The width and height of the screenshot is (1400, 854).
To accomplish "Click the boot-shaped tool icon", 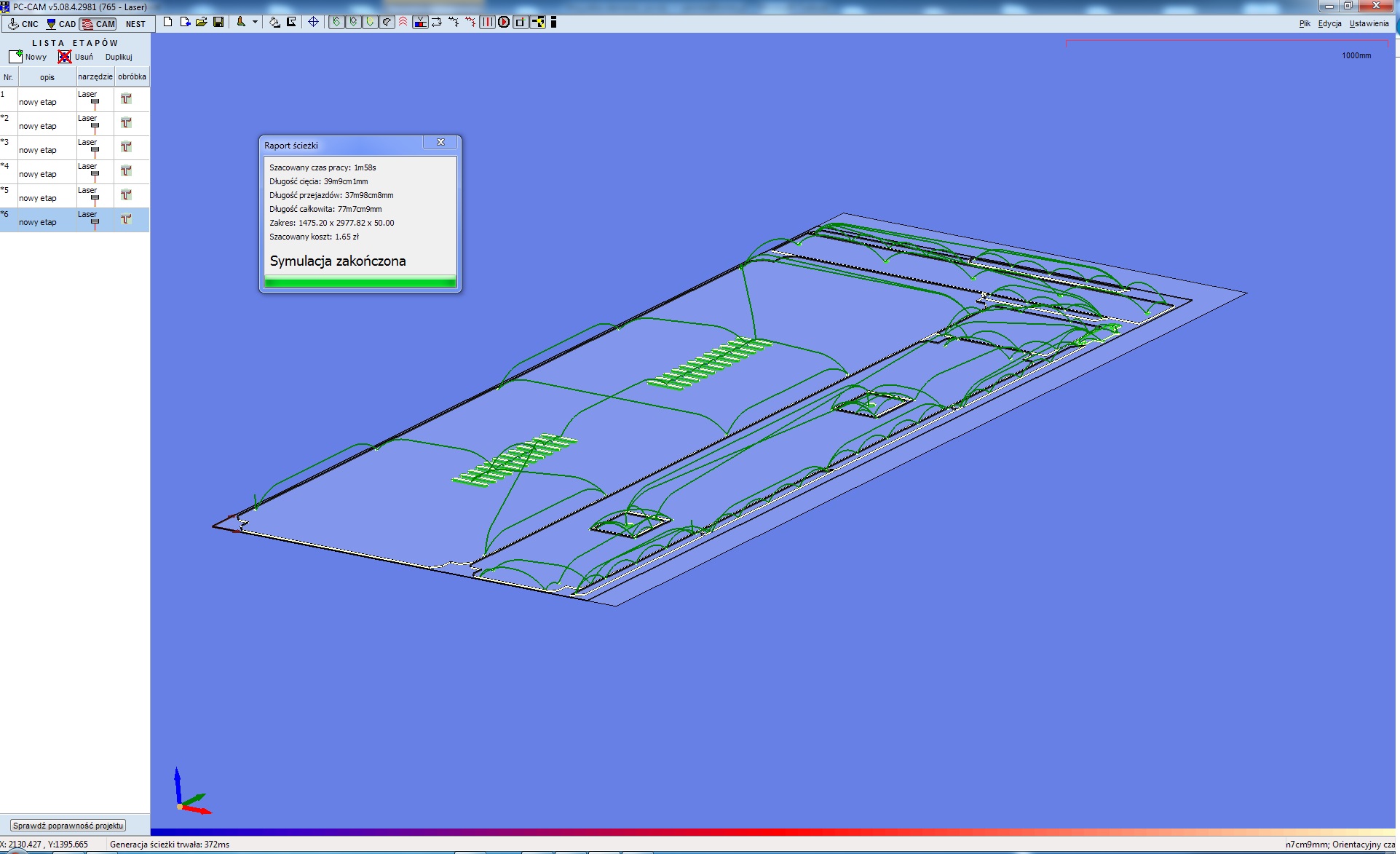I will (x=241, y=22).
